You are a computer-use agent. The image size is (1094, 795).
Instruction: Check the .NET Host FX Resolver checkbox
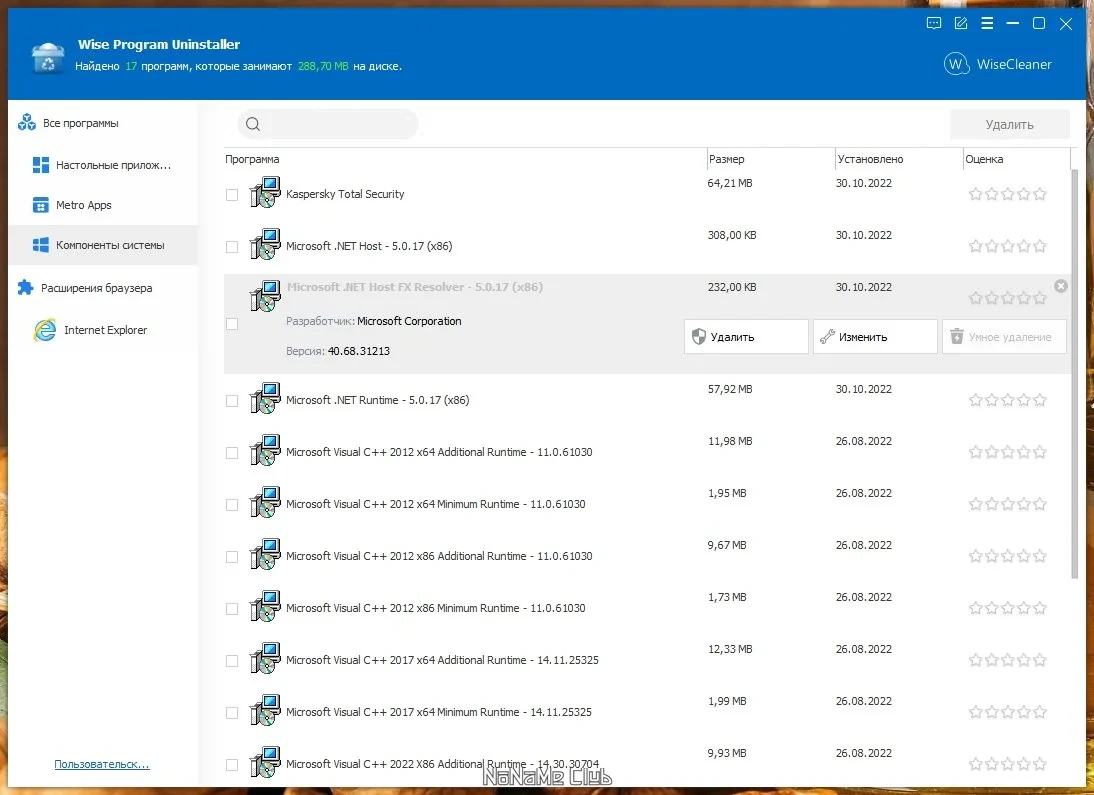tap(232, 324)
